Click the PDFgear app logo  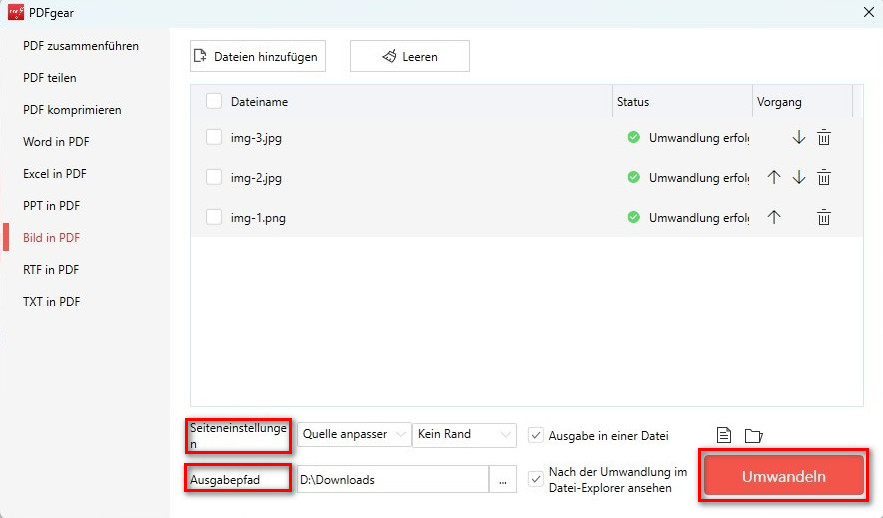point(15,12)
